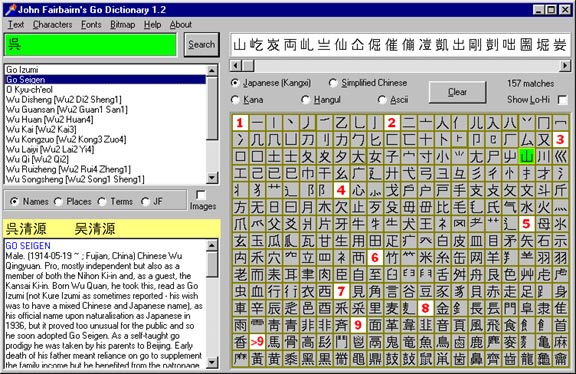Select the 鳥 bird radical
Image resolution: width=576 pixels, height=374 pixels.
442,342
